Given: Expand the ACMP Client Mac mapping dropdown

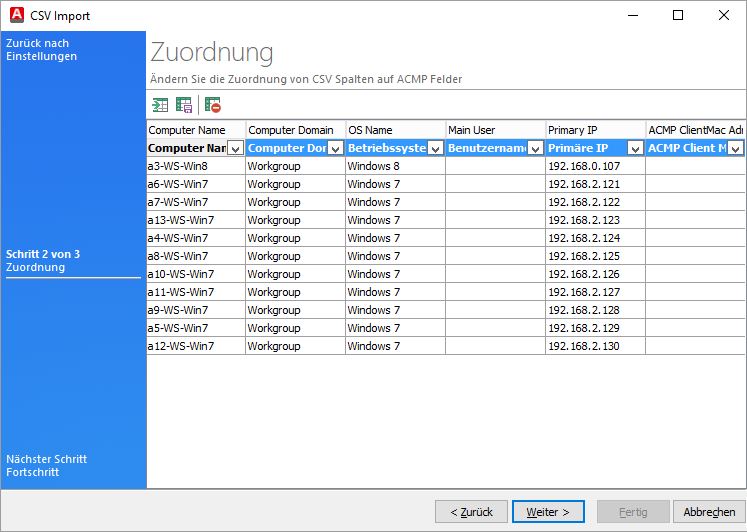Looking at the screenshot, I should coord(735,148).
